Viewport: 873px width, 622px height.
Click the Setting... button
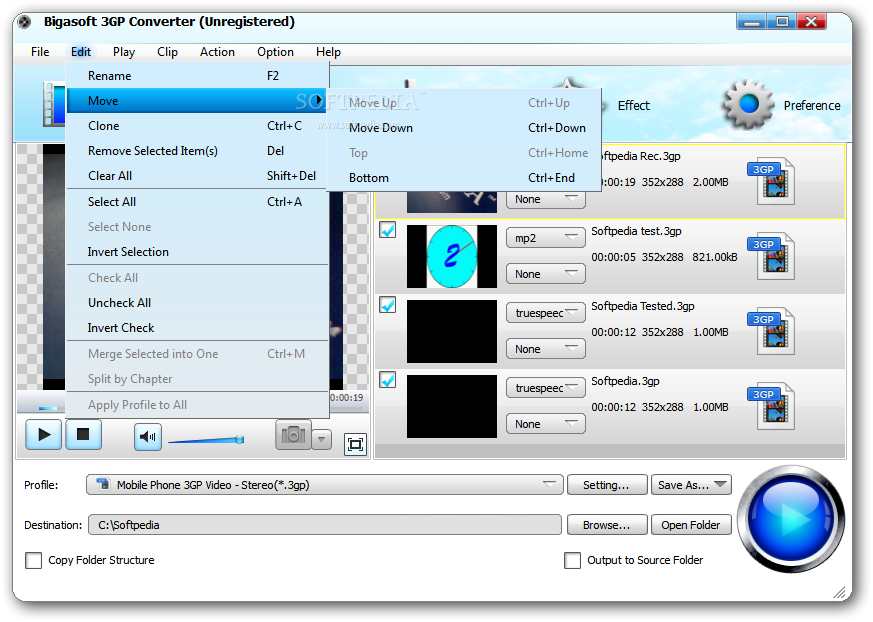[x=607, y=485]
